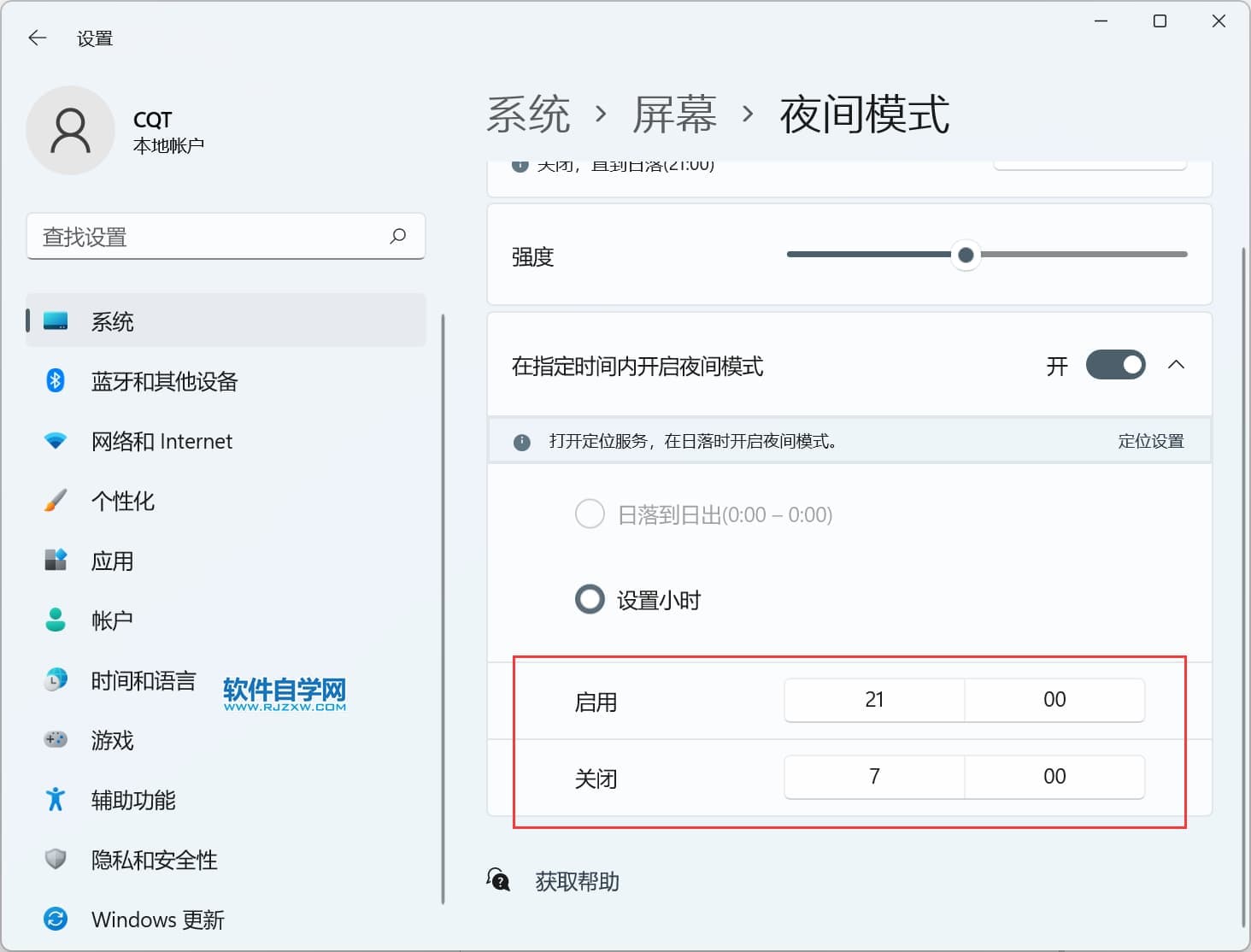Click the Location settings (定位设置) link
The width and height of the screenshot is (1251, 952).
pos(1150,441)
